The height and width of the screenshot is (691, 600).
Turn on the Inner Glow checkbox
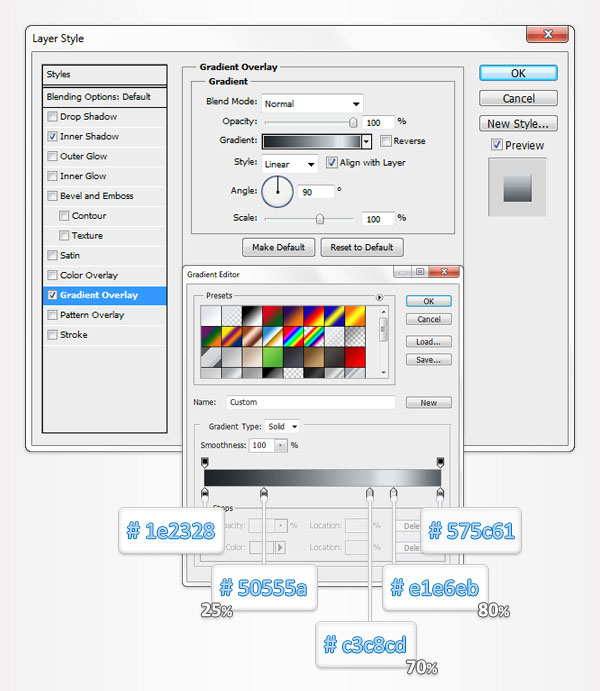tap(52, 176)
